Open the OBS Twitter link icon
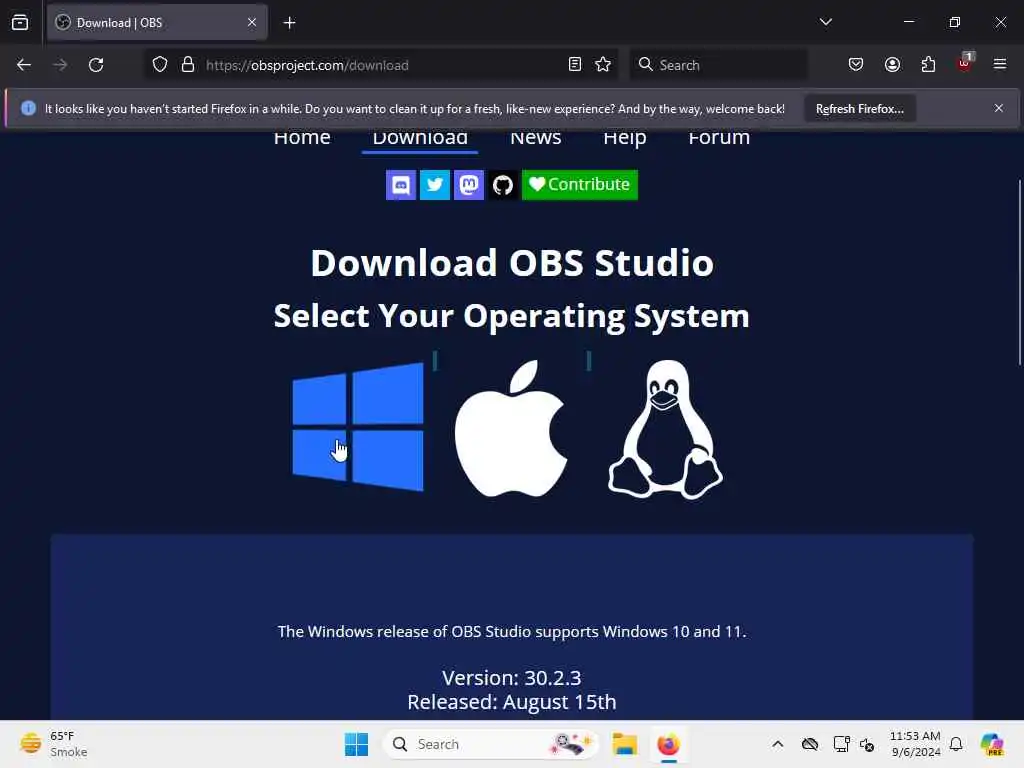The image size is (1024, 768). [x=435, y=185]
